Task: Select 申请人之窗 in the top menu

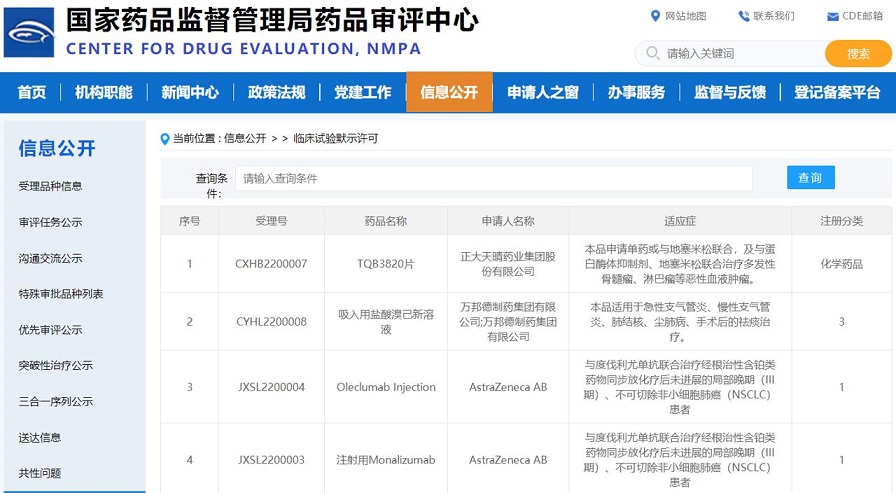Action: pos(542,92)
